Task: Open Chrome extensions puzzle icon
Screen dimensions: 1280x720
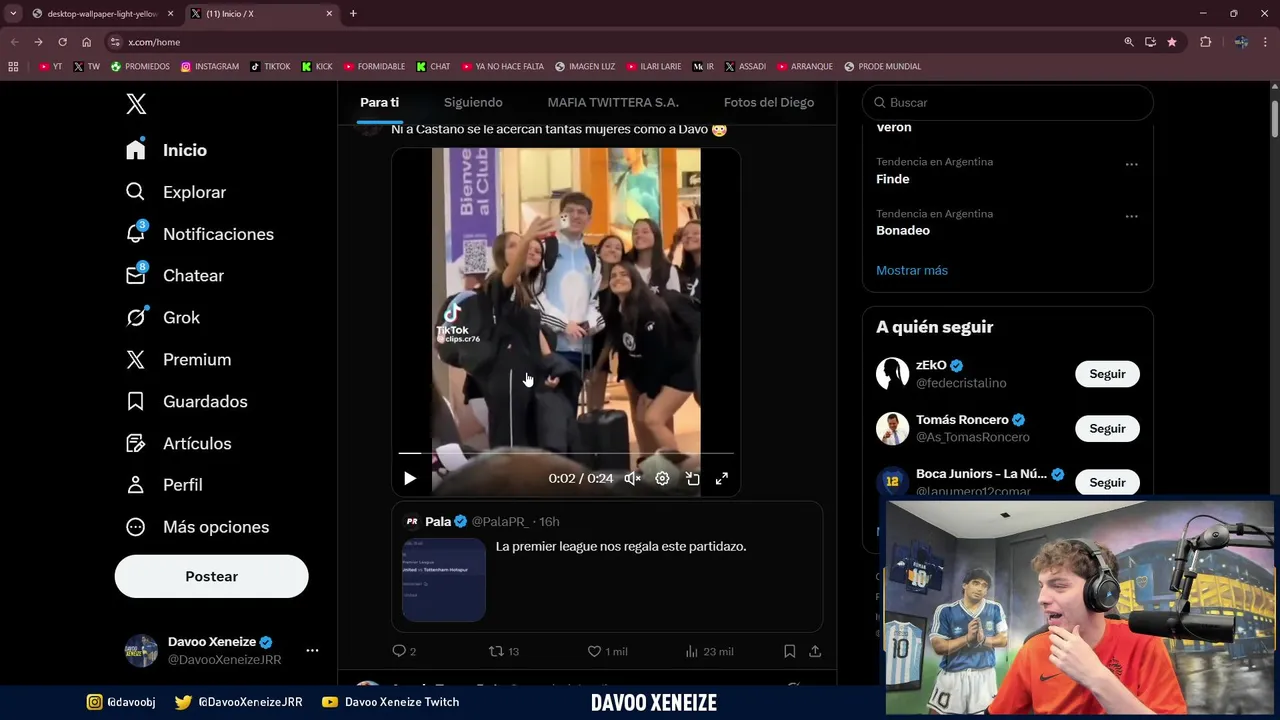Action: click(x=1205, y=42)
